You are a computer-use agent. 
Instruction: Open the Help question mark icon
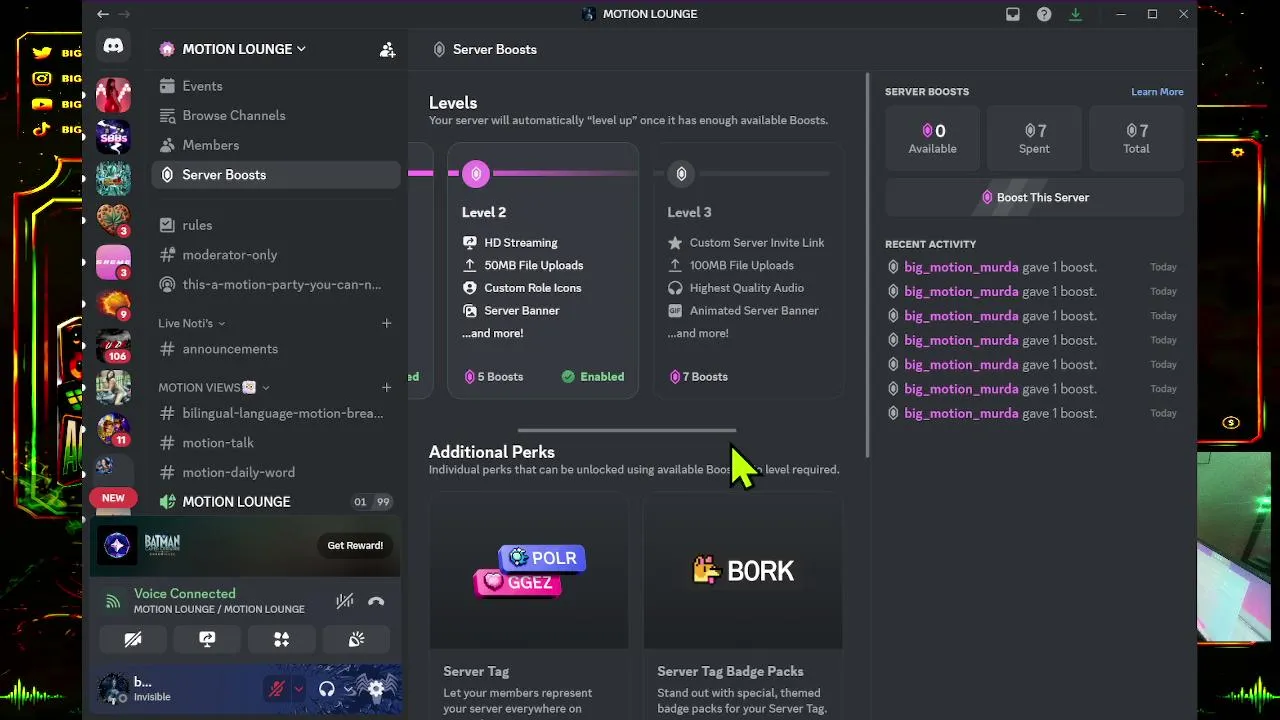click(x=1044, y=14)
